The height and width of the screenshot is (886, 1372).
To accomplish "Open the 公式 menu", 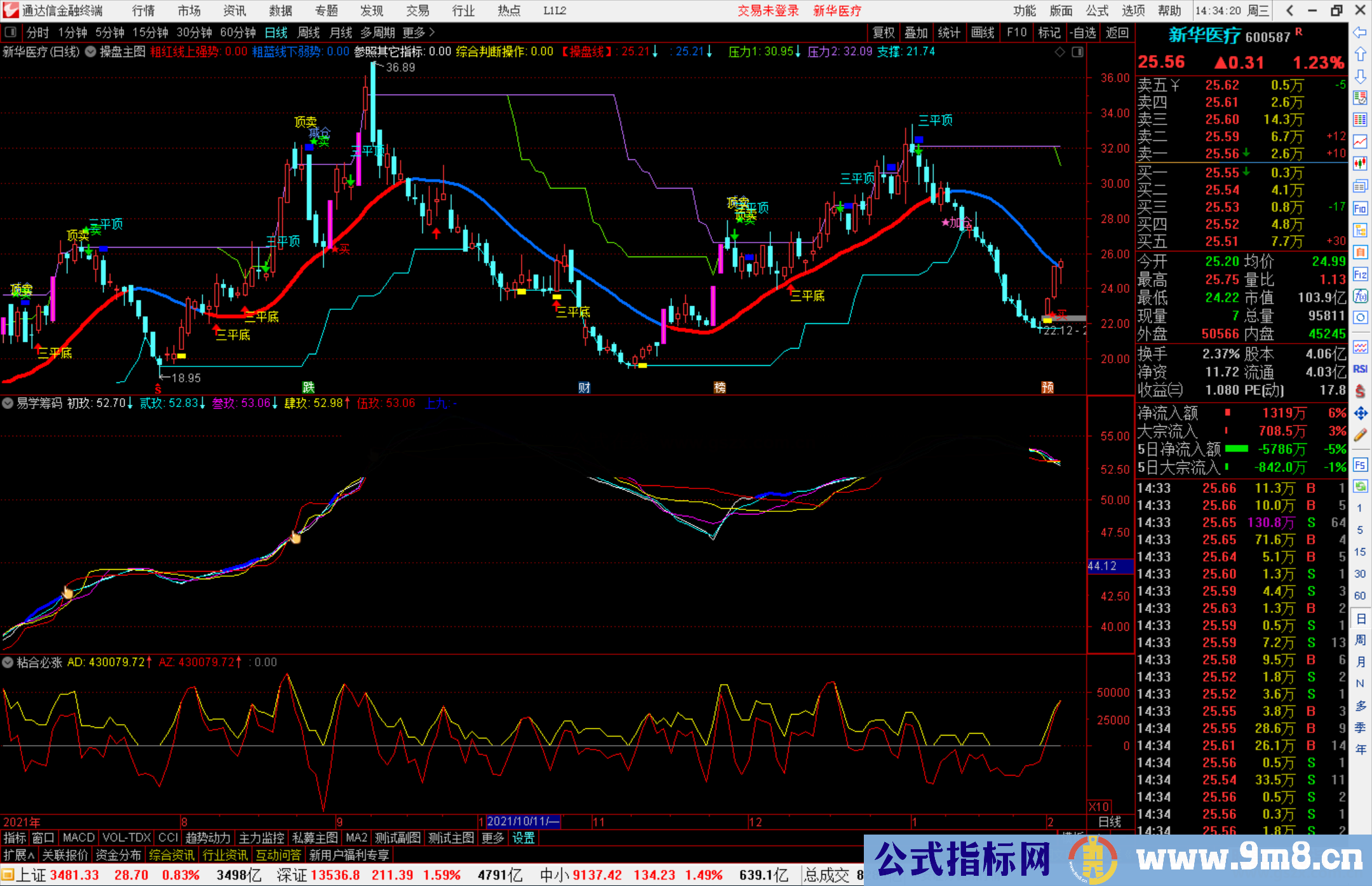I will click(x=1096, y=11).
